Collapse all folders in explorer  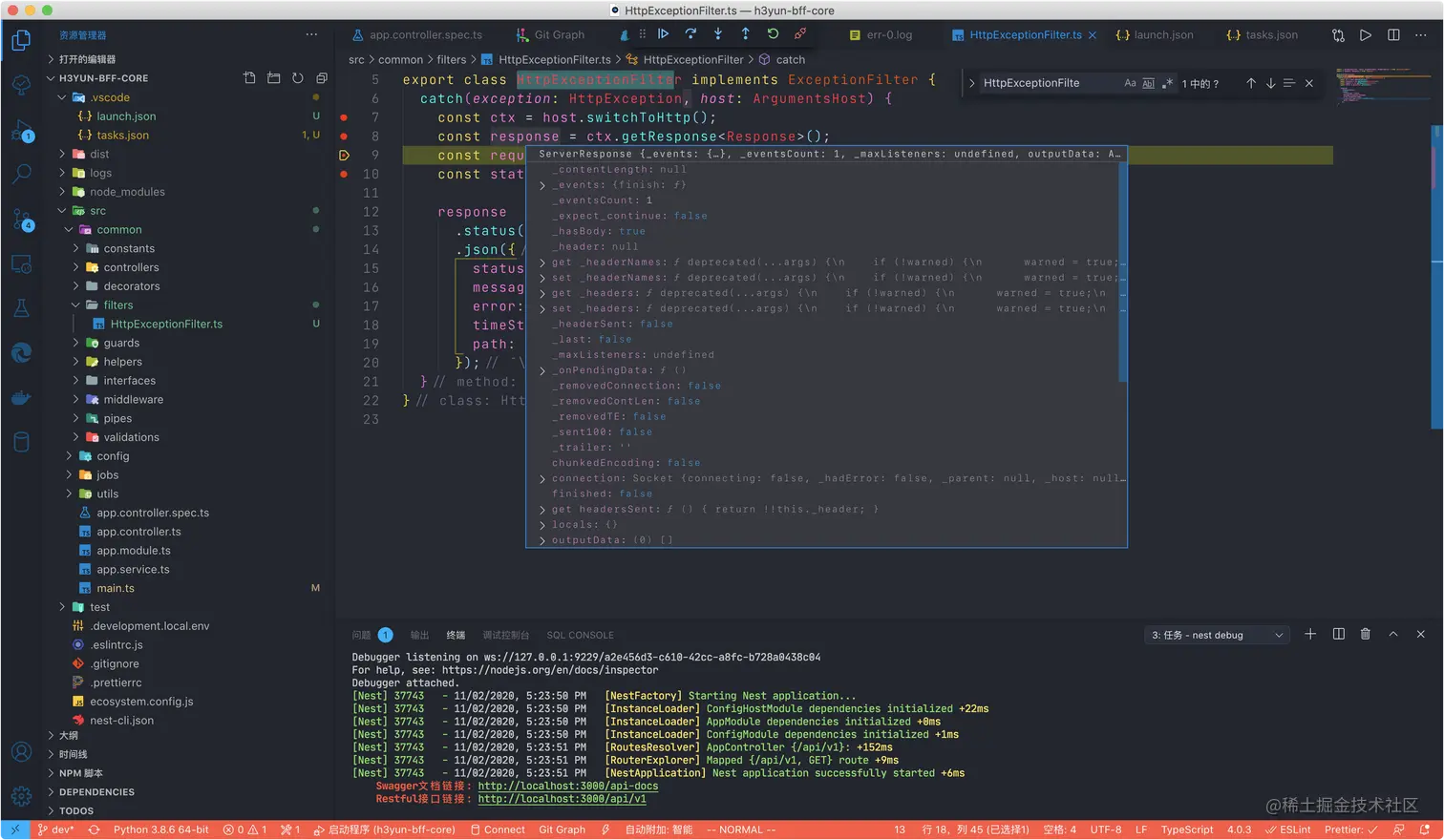322,78
